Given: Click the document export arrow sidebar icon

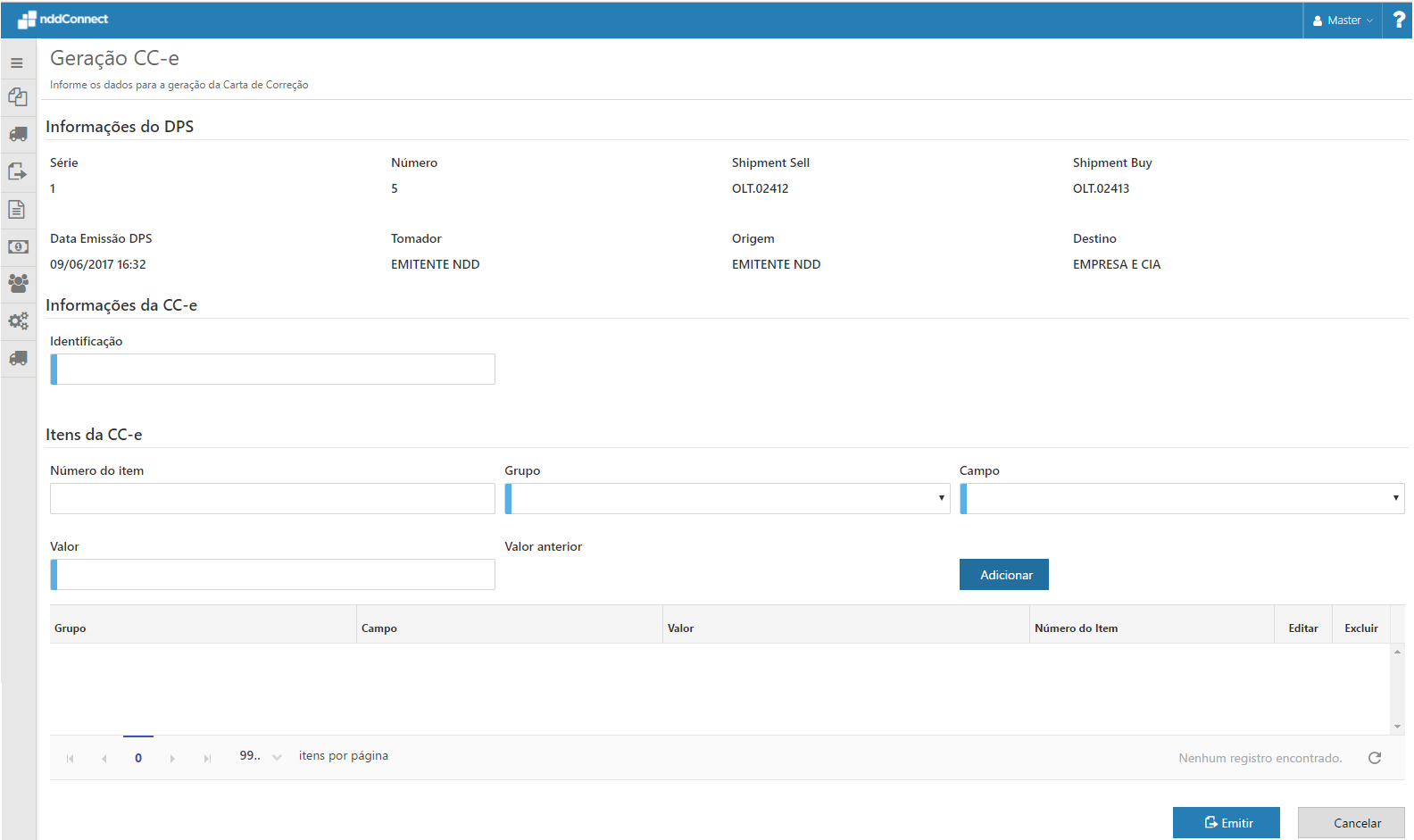Looking at the screenshot, I should 17,171.
